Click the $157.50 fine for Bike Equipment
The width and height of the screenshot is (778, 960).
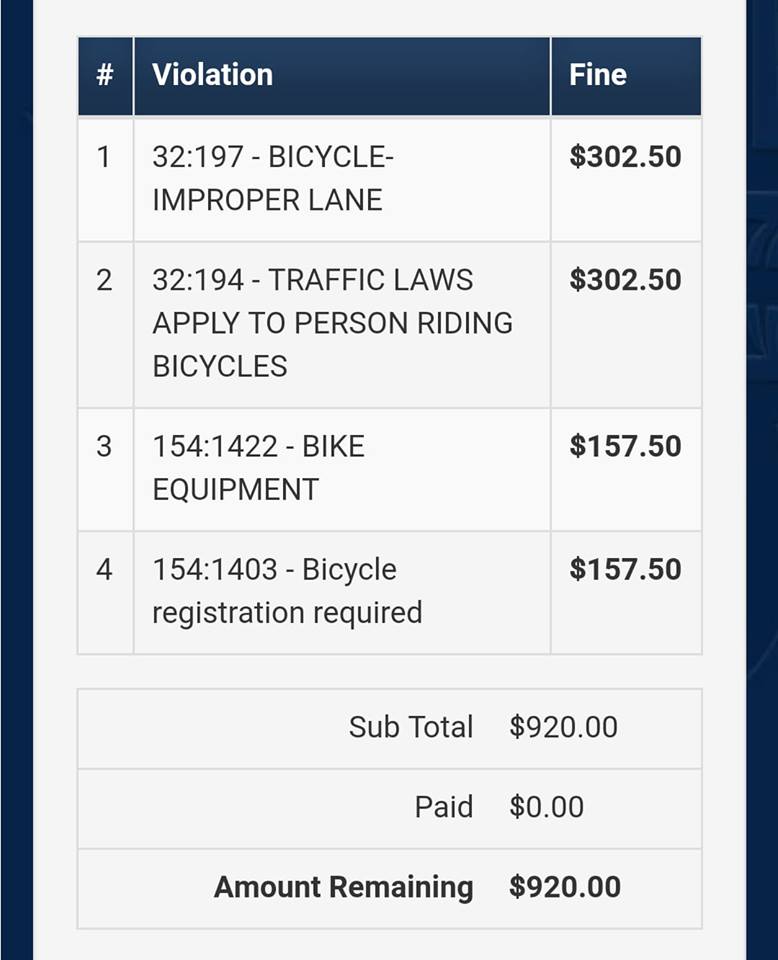[x=625, y=446]
